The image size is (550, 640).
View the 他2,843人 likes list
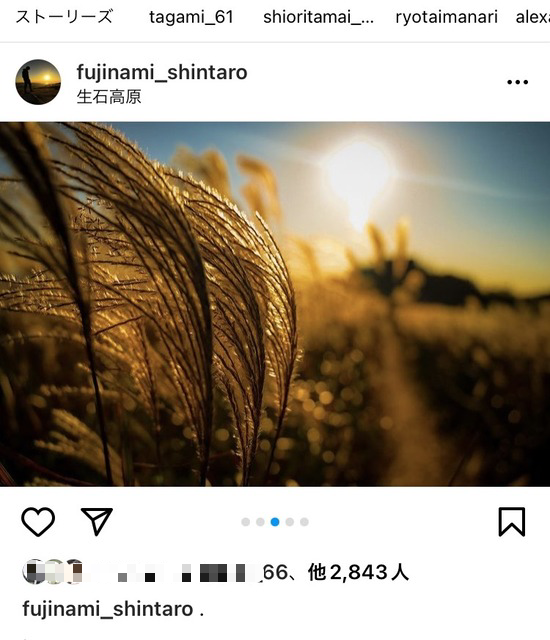358,572
